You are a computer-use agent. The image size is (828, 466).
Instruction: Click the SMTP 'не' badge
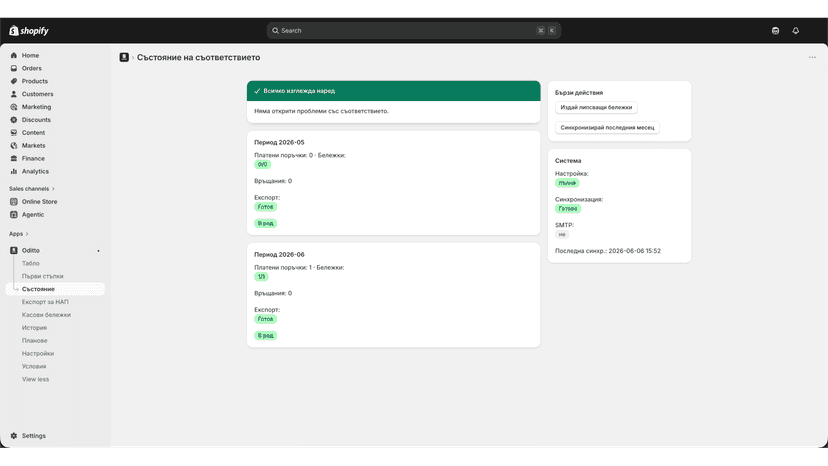(562, 234)
